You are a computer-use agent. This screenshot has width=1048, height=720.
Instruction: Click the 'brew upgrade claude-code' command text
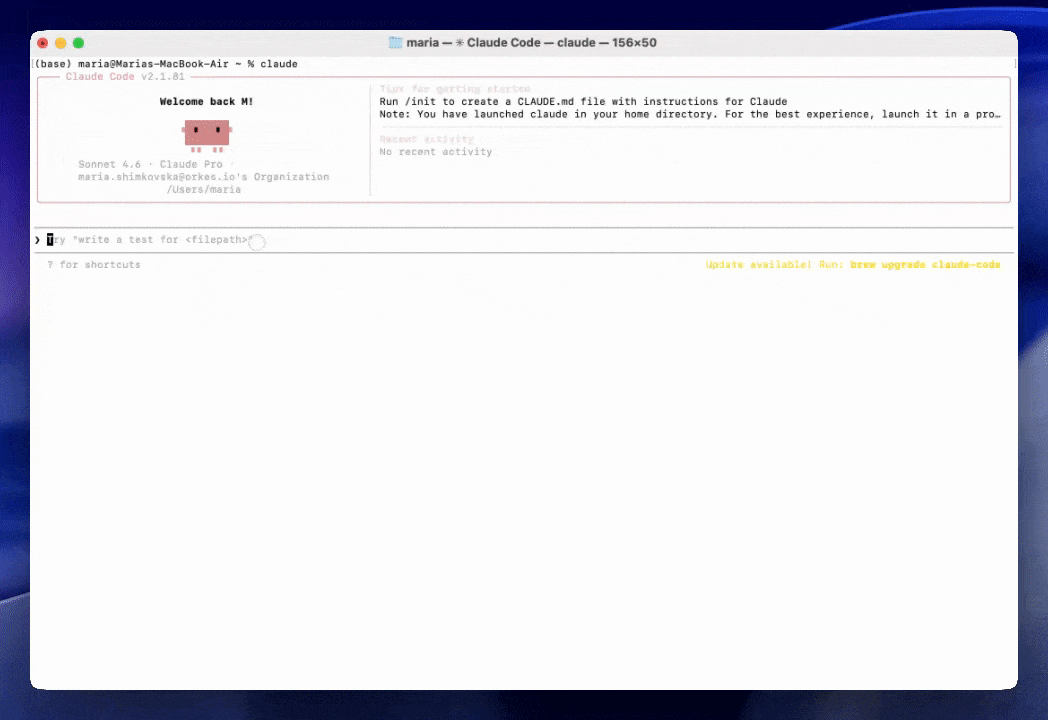(925, 265)
